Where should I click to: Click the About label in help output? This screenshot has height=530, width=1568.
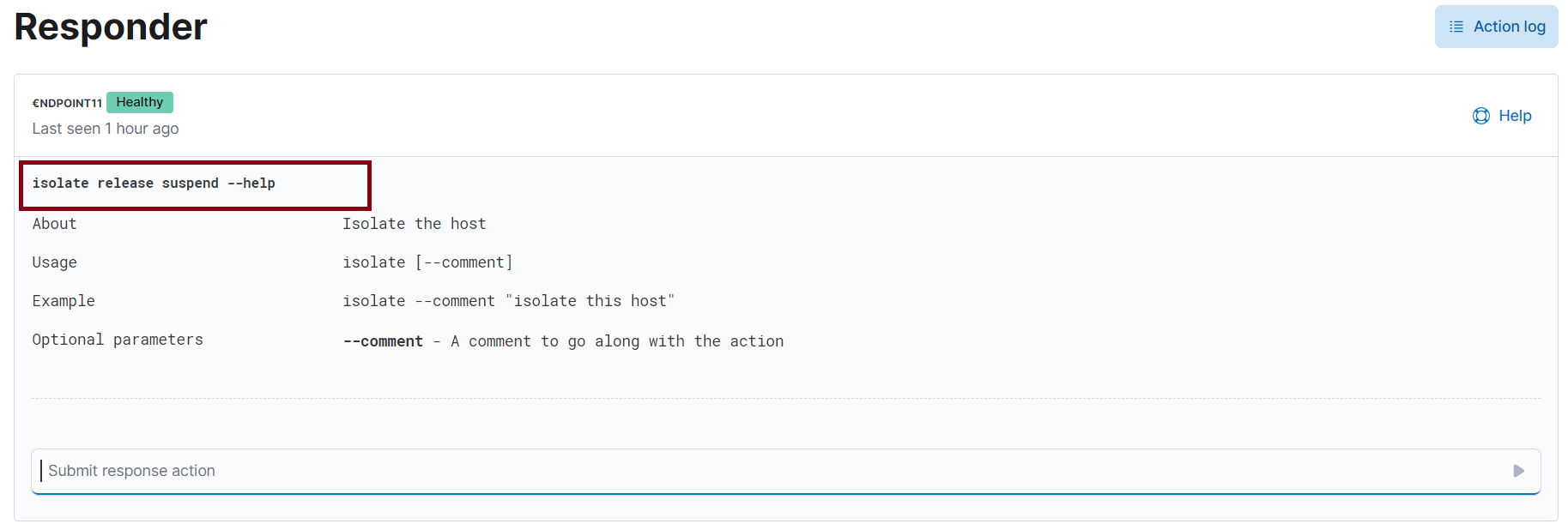point(53,223)
